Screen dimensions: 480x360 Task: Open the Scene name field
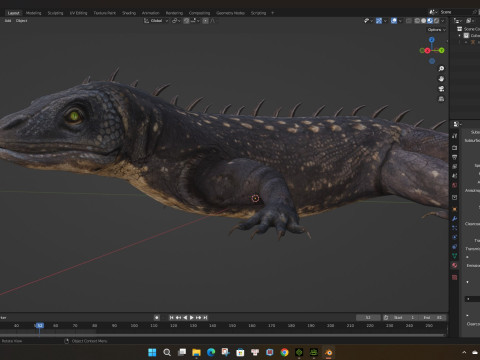[456, 12]
